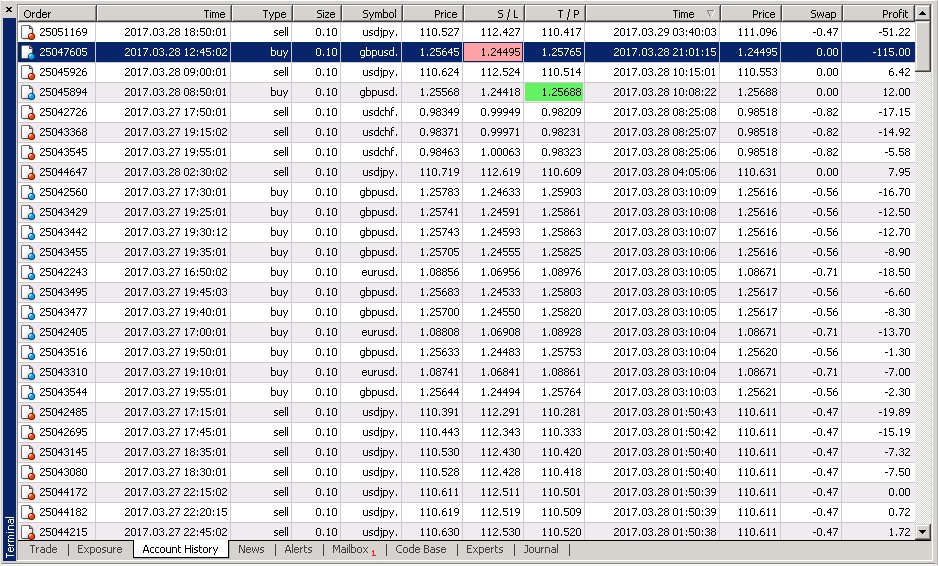Click the order icon for order 25043442
Image resolution: width=938 pixels, height=566 pixels.
pos(28,232)
